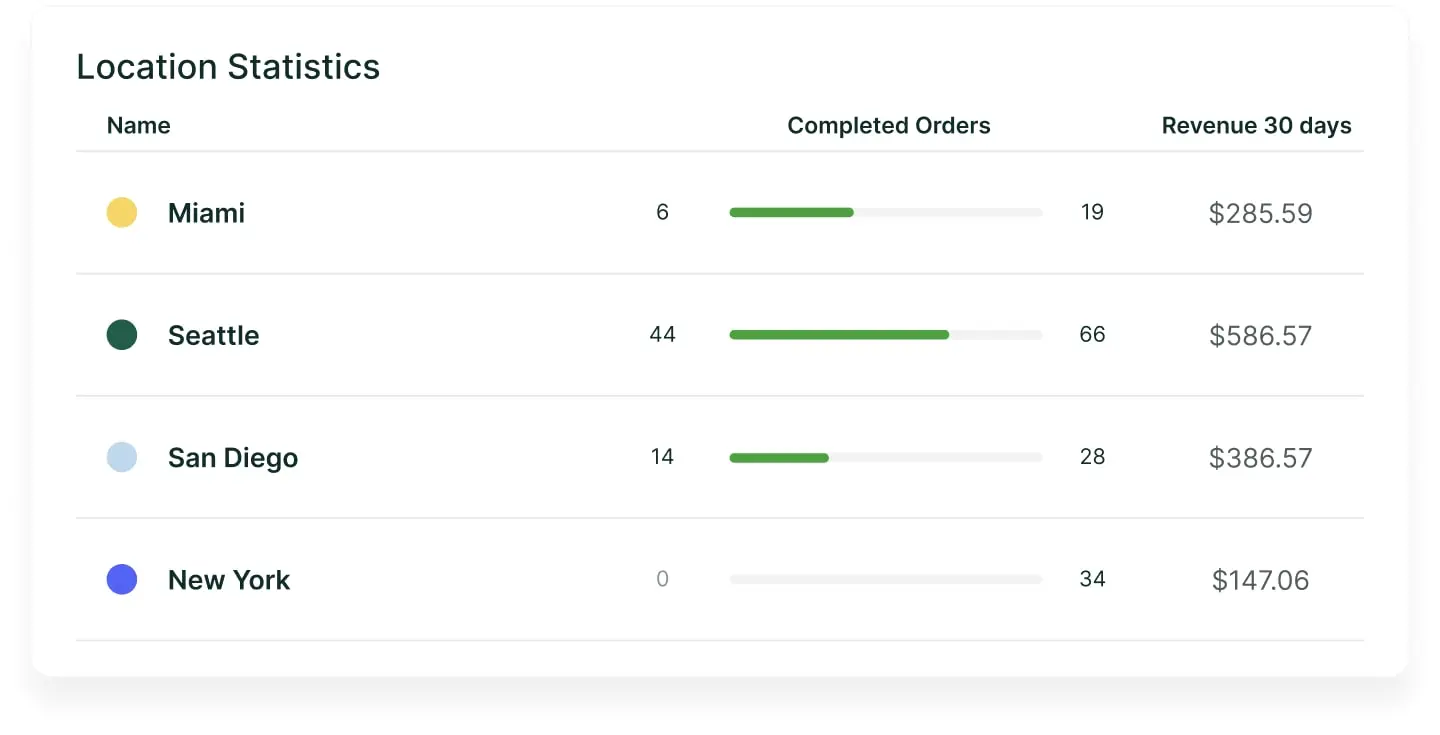Viewport: 1440px width, 735px height.
Task: Click New York's order total of 34
Action: (1092, 579)
